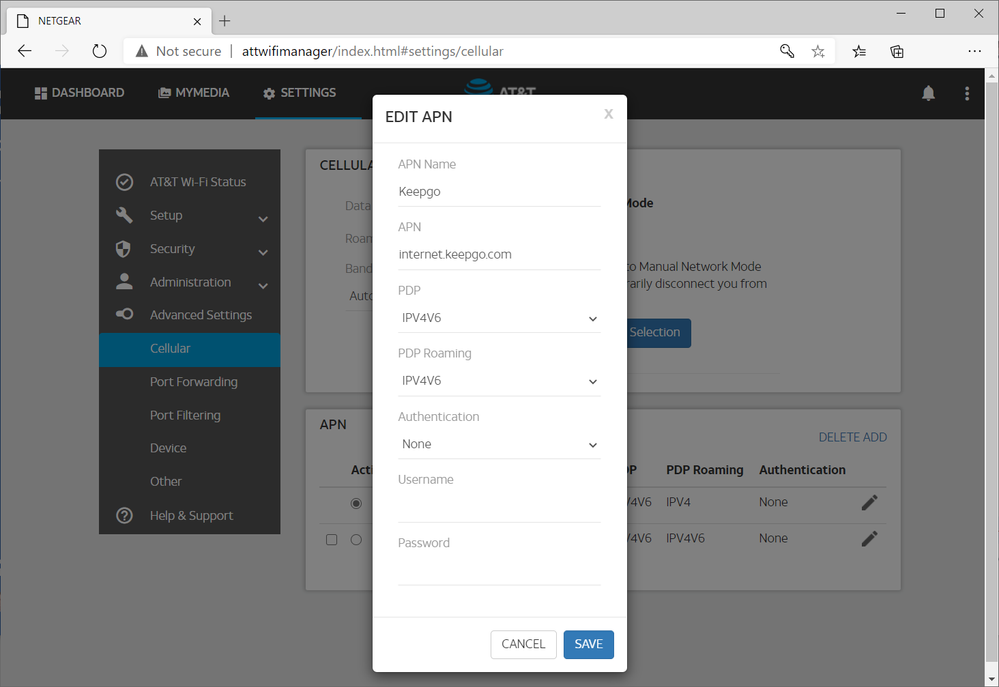
Task: Close the NETGEAR browser tab
Action: point(197,21)
